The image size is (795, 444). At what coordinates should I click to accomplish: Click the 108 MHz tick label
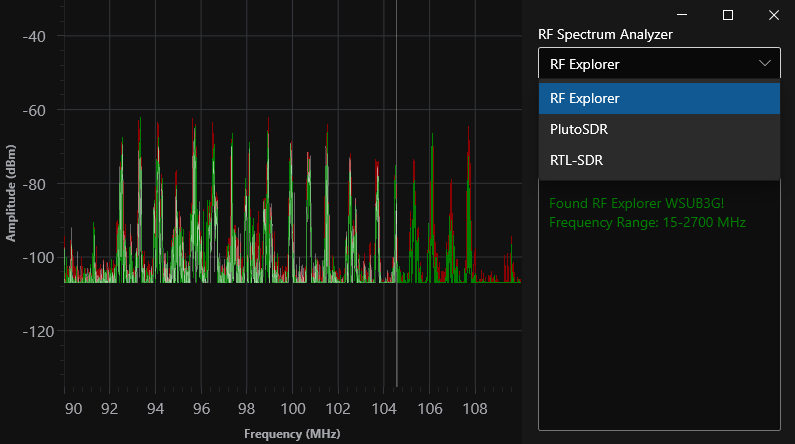(x=475, y=409)
